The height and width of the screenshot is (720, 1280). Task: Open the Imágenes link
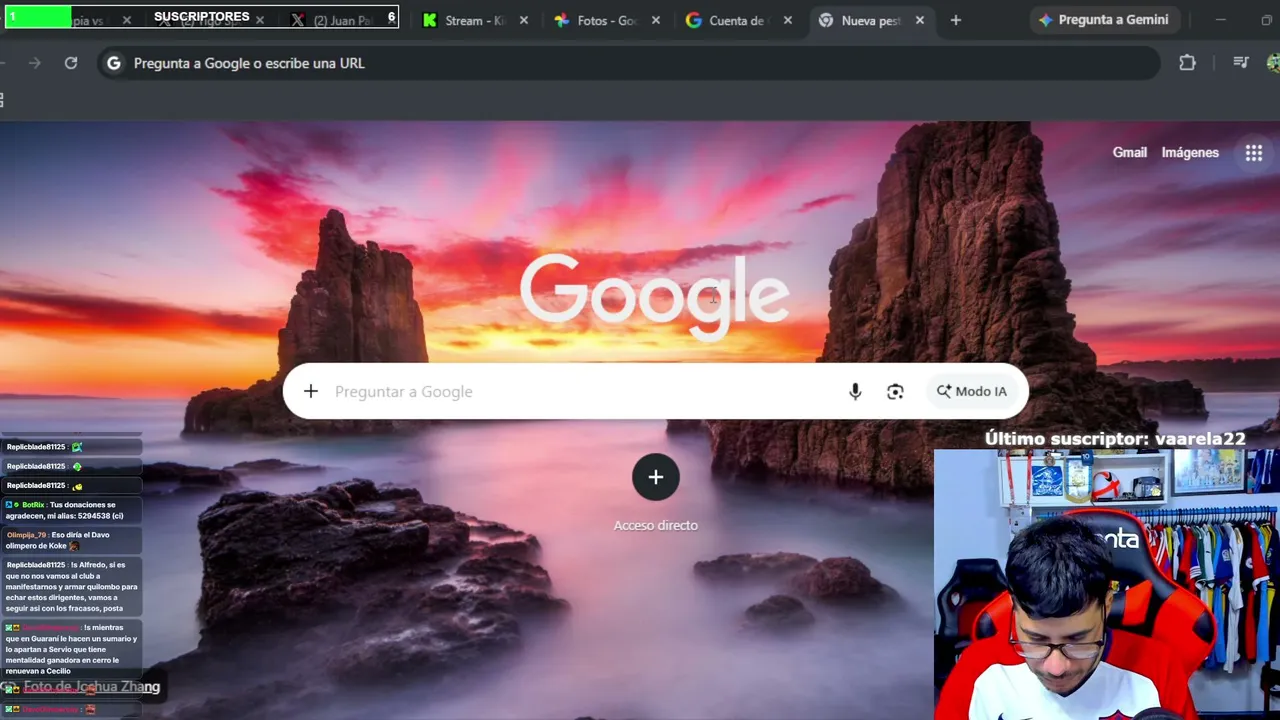(1190, 153)
